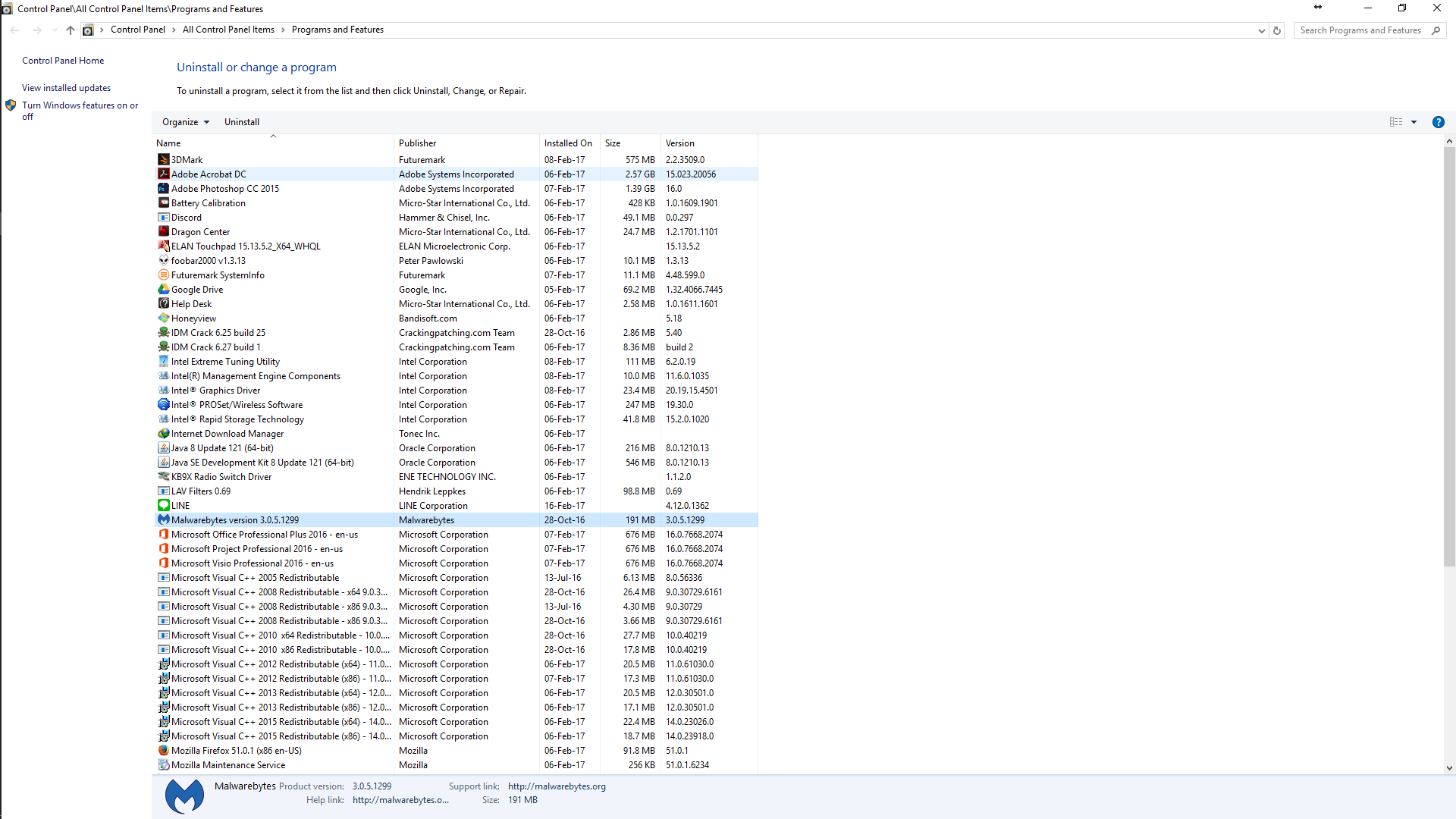Click the Internet Download Manager icon
The width and height of the screenshot is (1456, 819).
coord(163,434)
